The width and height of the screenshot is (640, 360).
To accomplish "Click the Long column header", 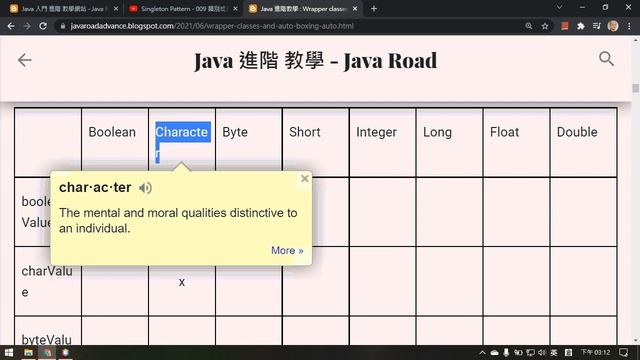I will click(437, 132).
